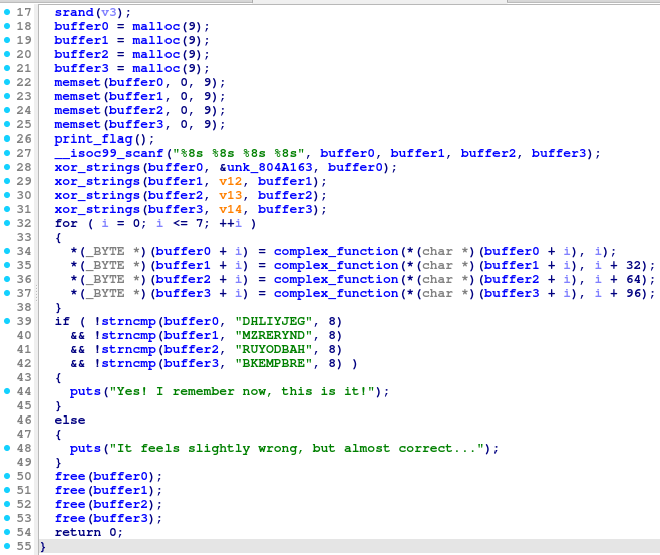
Task: Click buffer3 assignment on line 21
Action: 81,68
